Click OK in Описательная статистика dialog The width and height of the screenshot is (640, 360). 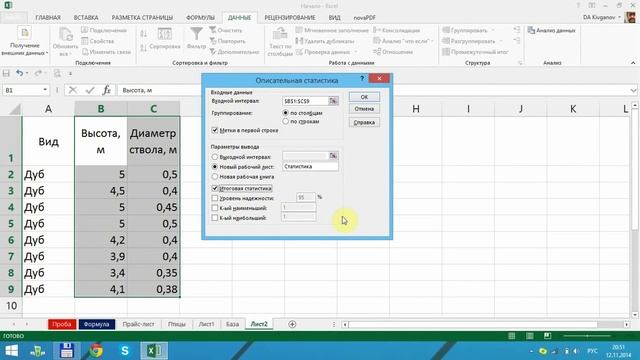(364, 97)
